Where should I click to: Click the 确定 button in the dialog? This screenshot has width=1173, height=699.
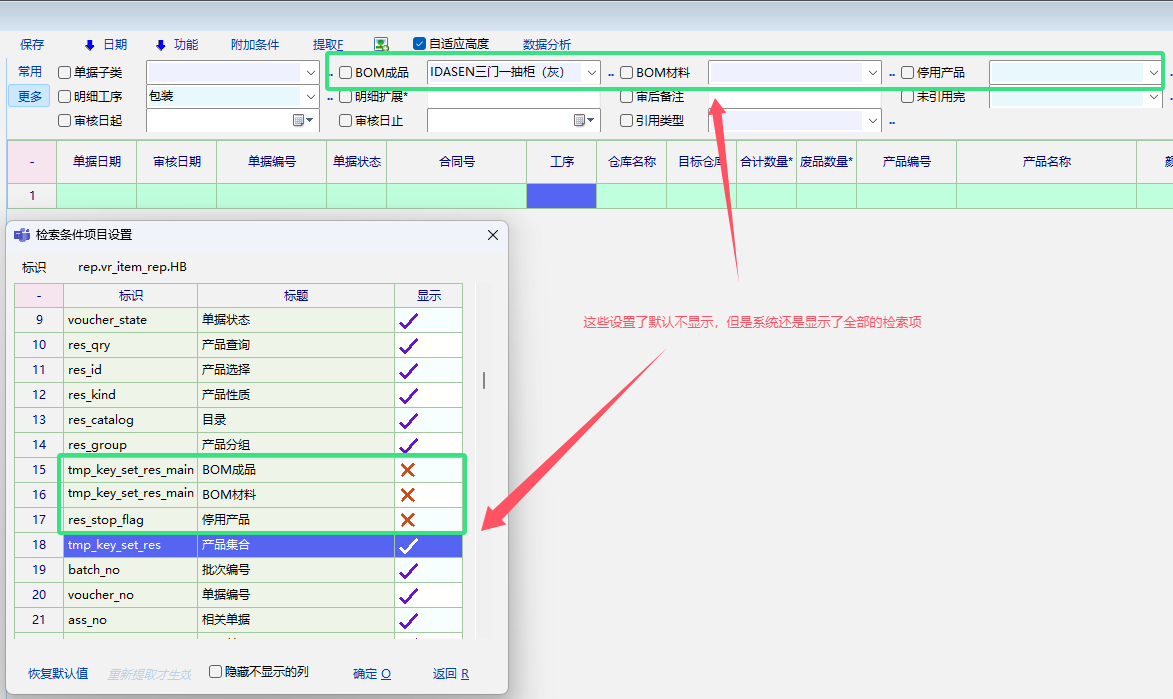point(371,674)
